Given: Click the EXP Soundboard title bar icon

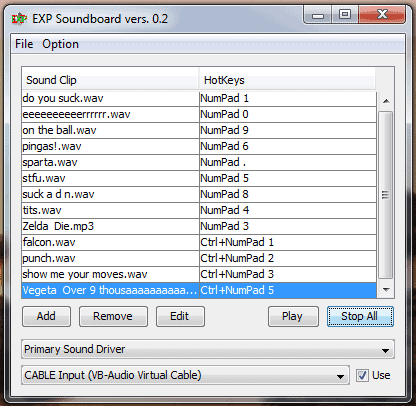Looking at the screenshot, I should point(19,19).
